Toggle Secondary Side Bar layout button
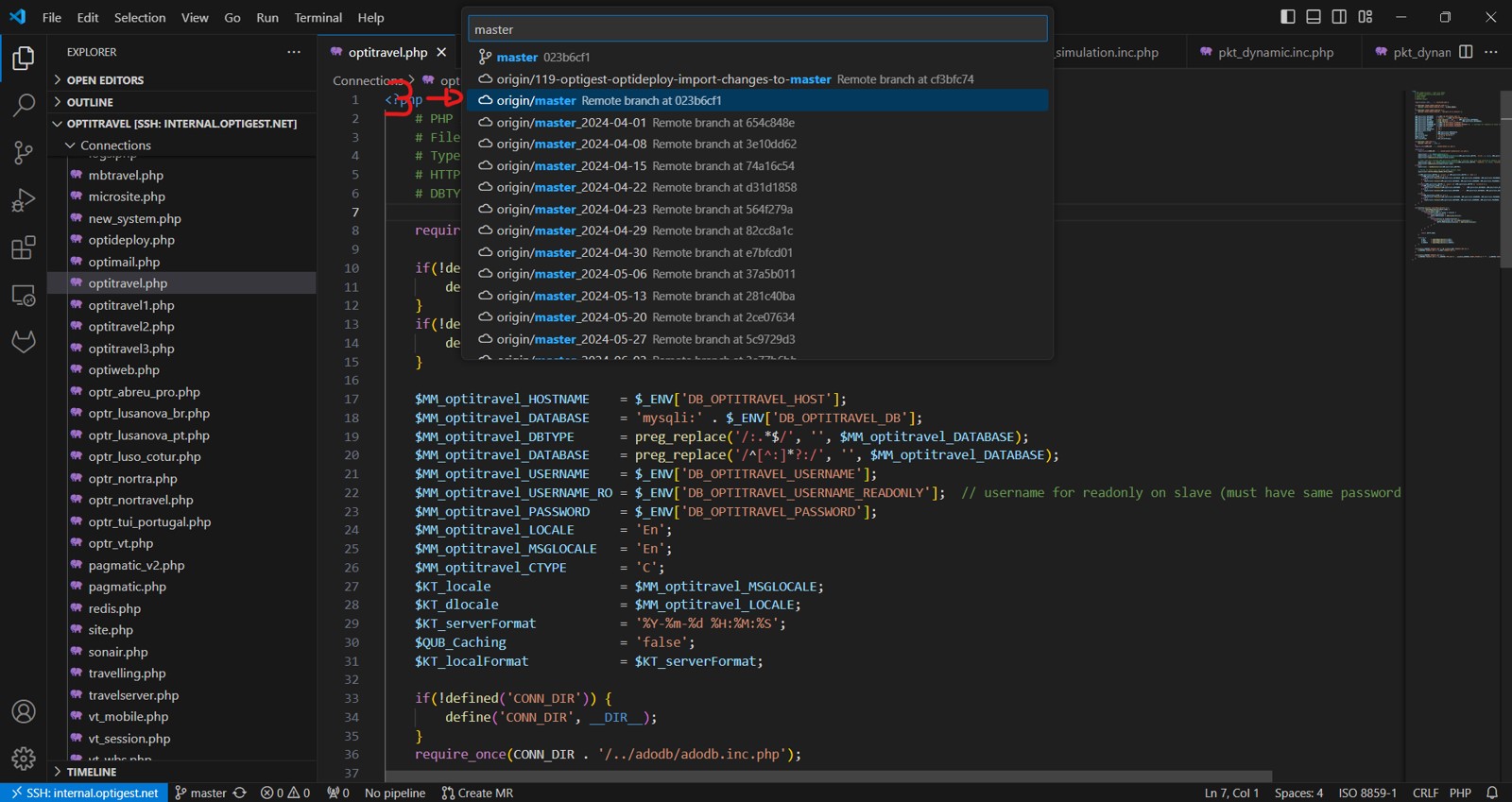 [x=1339, y=17]
